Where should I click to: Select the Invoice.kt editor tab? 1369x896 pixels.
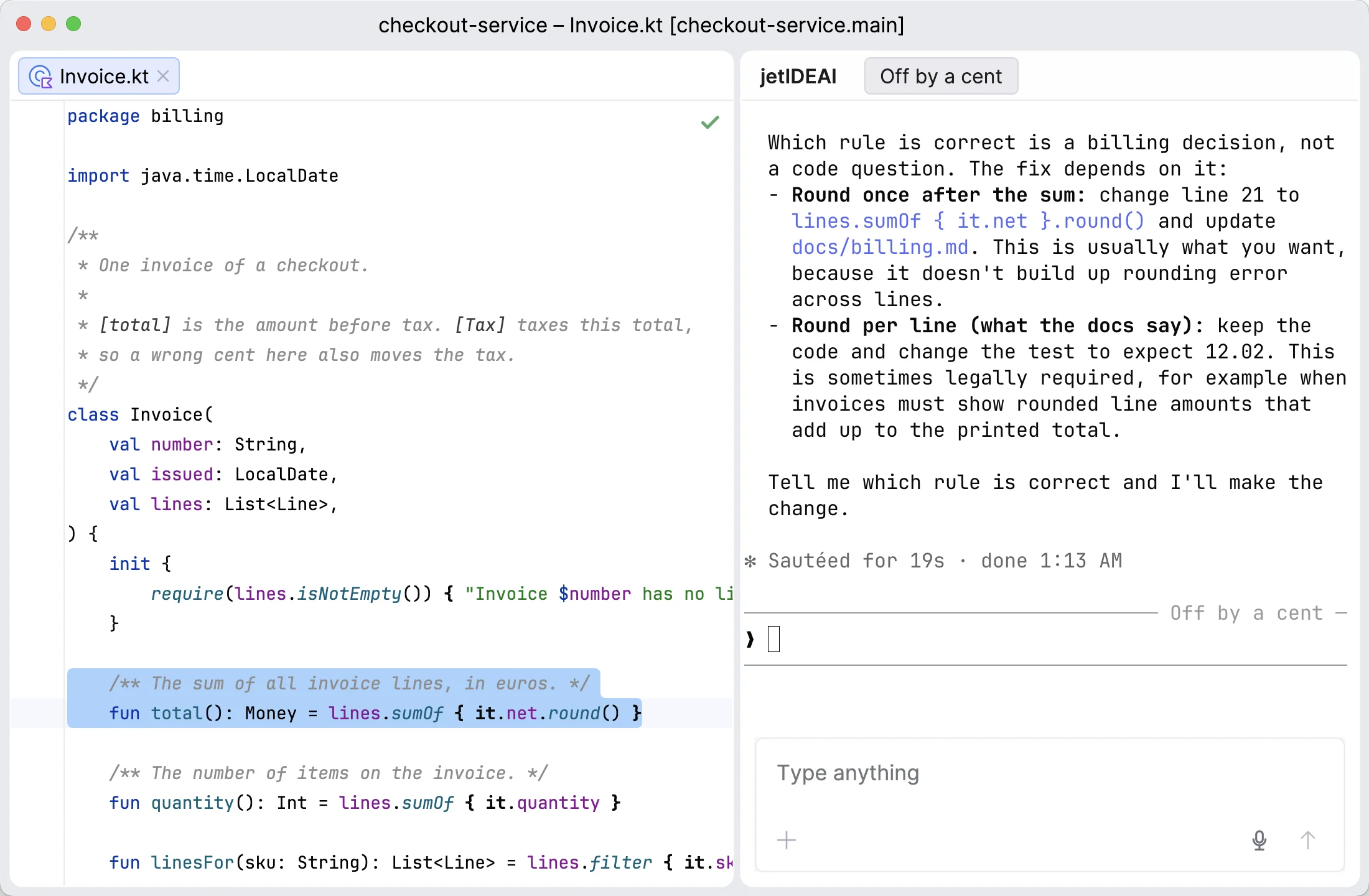[99, 76]
